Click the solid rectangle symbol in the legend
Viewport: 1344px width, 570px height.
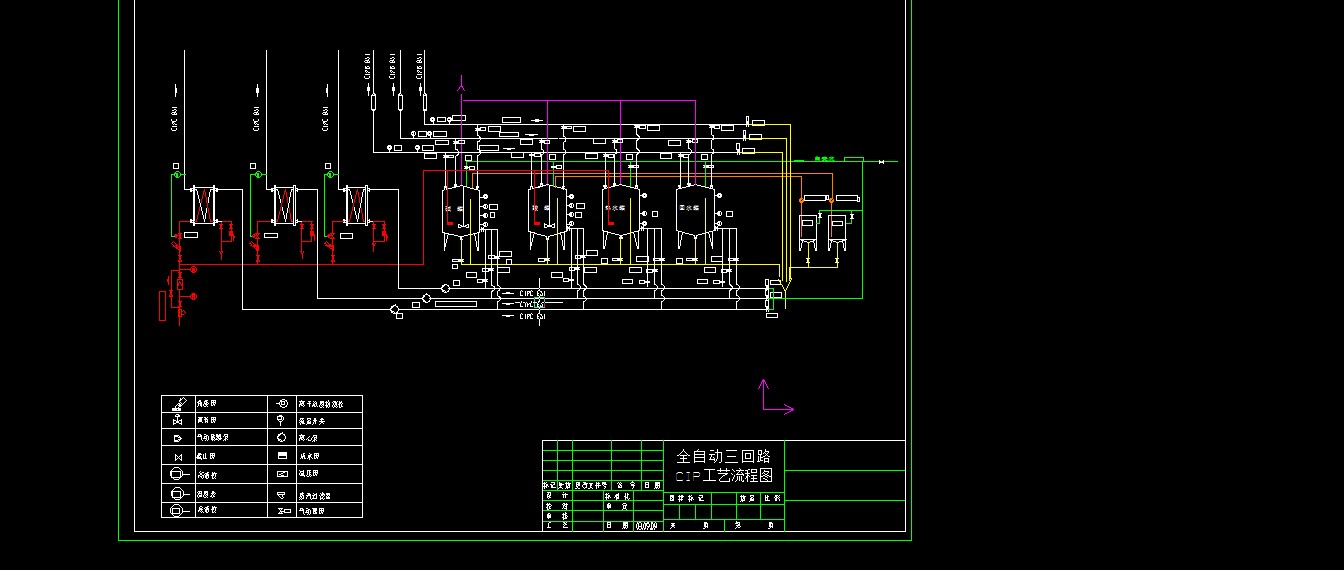tap(282, 456)
